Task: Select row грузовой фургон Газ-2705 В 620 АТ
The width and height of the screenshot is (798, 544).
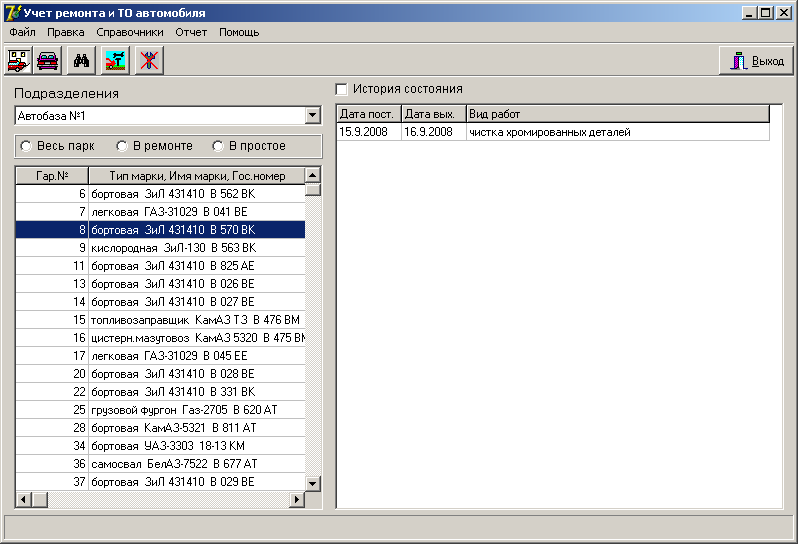Action: 160,410
